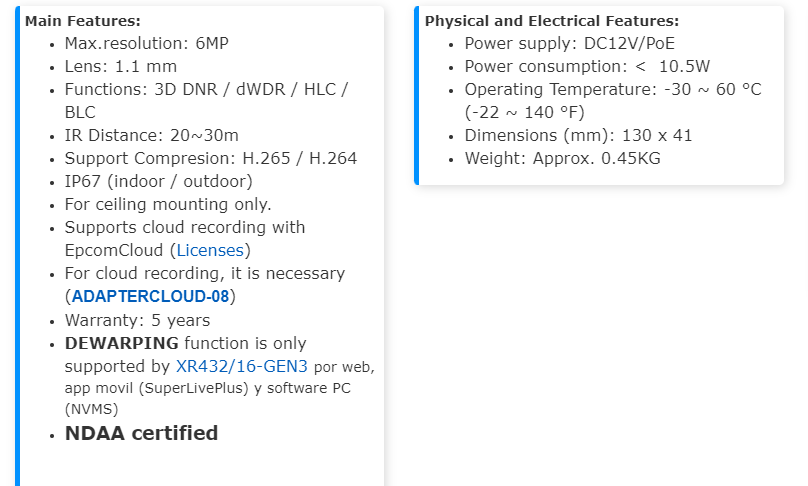Click the Power consumption 10.5W entry
The image size is (808, 486).
[587, 66]
